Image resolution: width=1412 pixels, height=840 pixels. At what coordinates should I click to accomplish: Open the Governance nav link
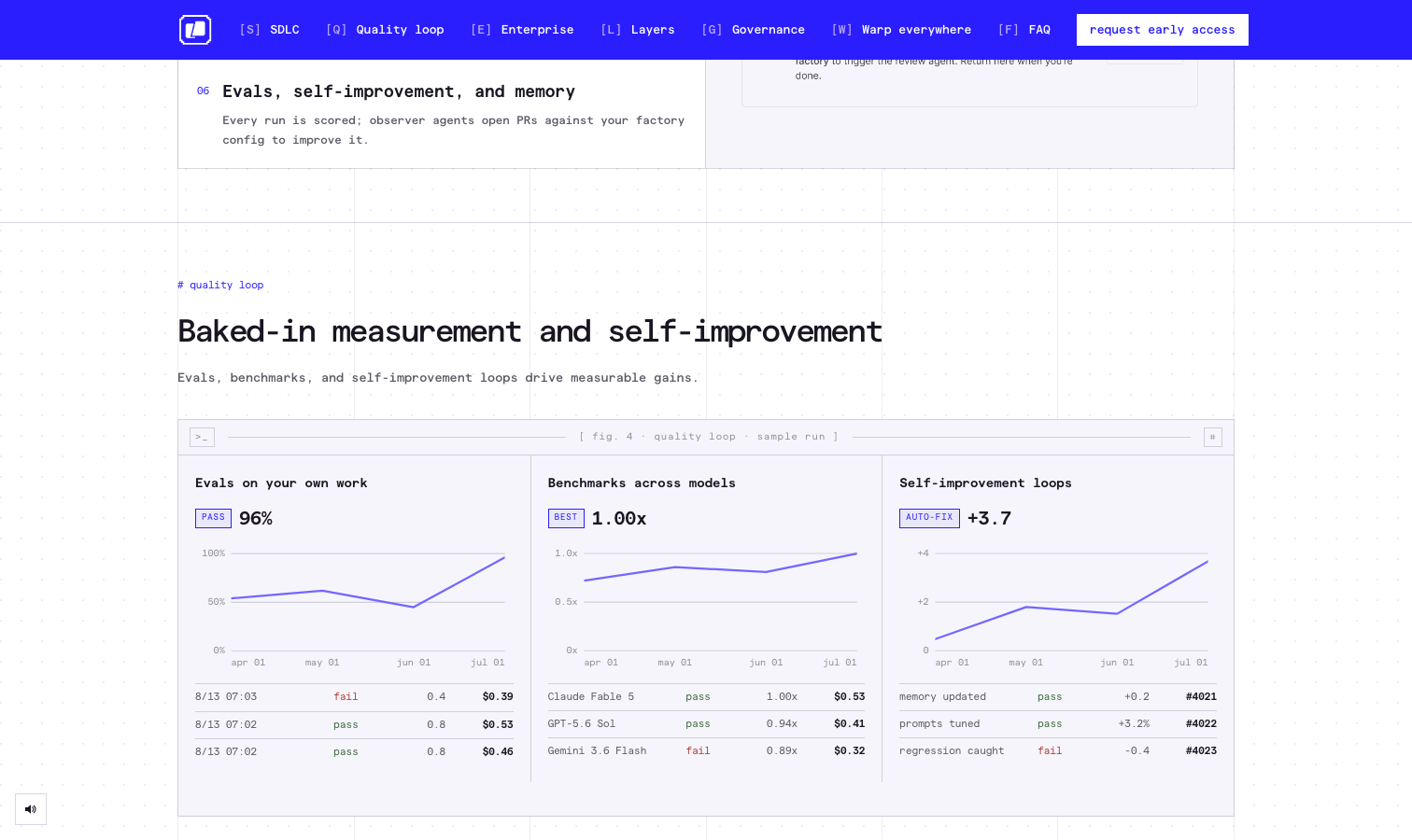tap(753, 30)
